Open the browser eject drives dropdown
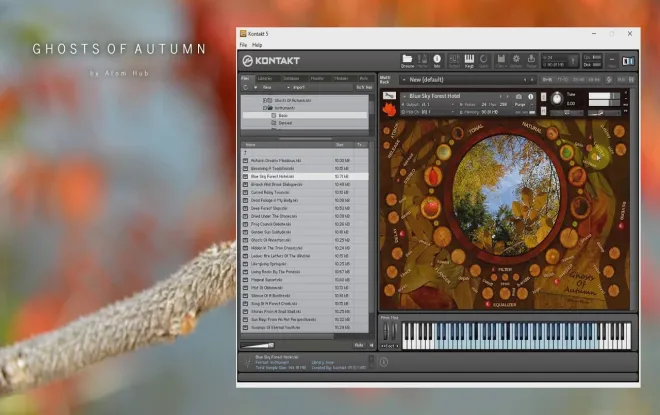Viewport: 660px width, 415px height. pyautogui.click(x=255, y=88)
